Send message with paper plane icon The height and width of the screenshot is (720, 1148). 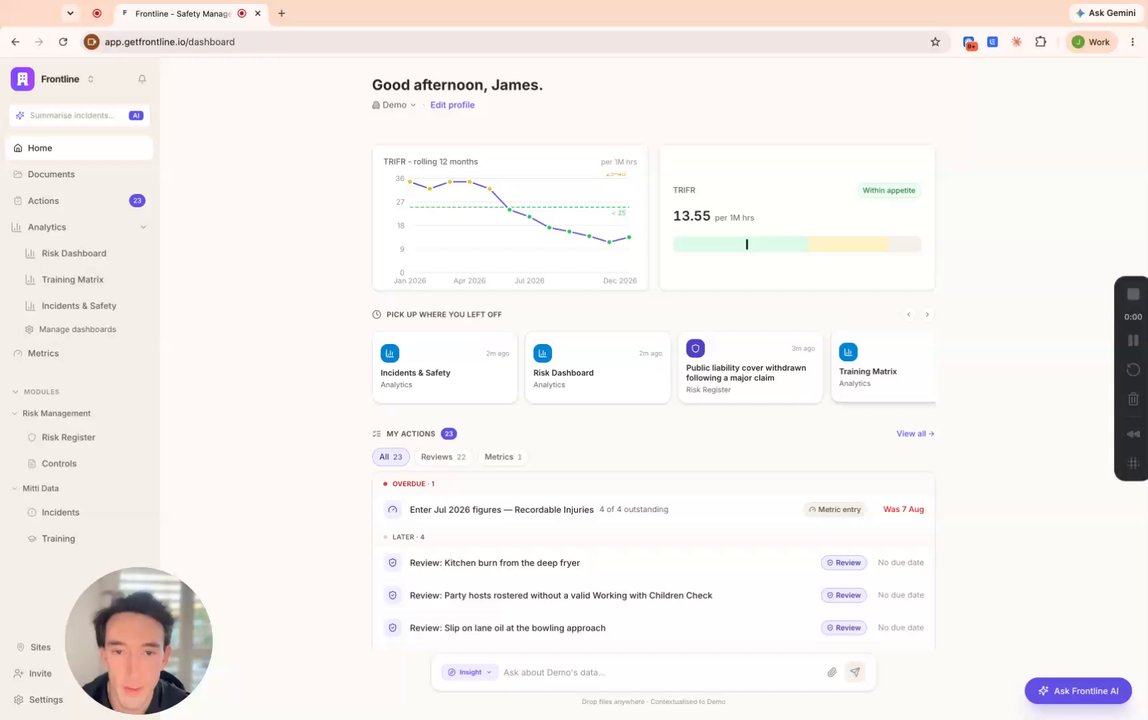(x=854, y=672)
